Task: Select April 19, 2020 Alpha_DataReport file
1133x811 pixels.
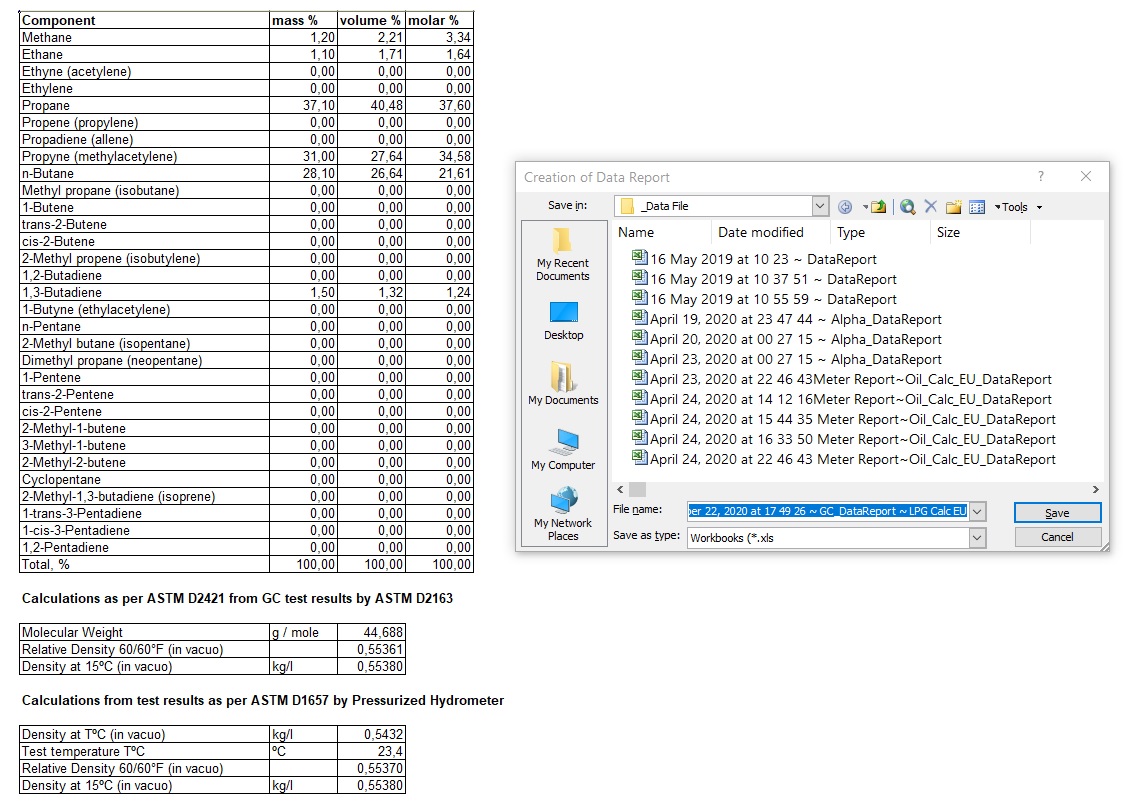Action: [x=787, y=319]
